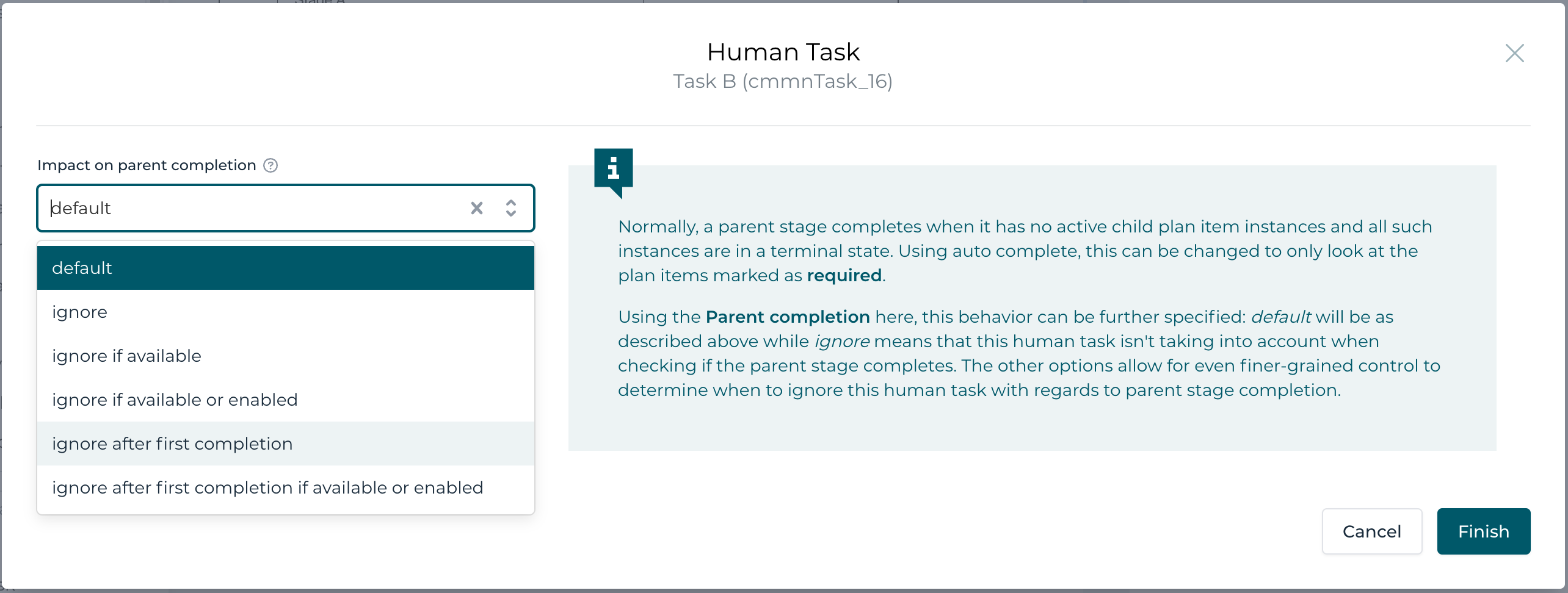Image resolution: width=1568 pixels, height=593 pixels.
Task: Click the bold 'Parent completion' text
Action: [x=788, y=317]
